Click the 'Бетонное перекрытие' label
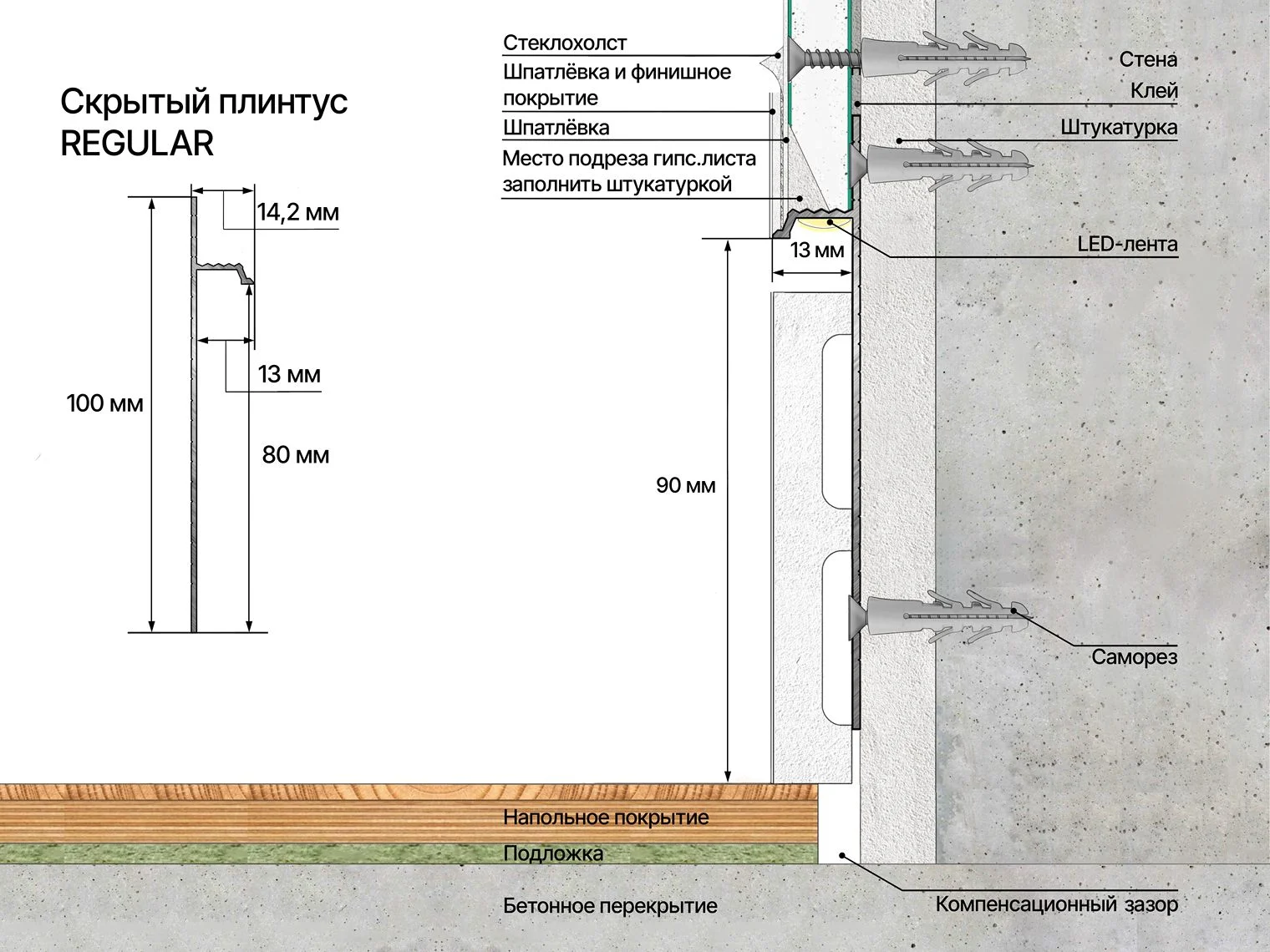Image resolution: width=1270 pixels, height=952 pixels. coord(610,906)
